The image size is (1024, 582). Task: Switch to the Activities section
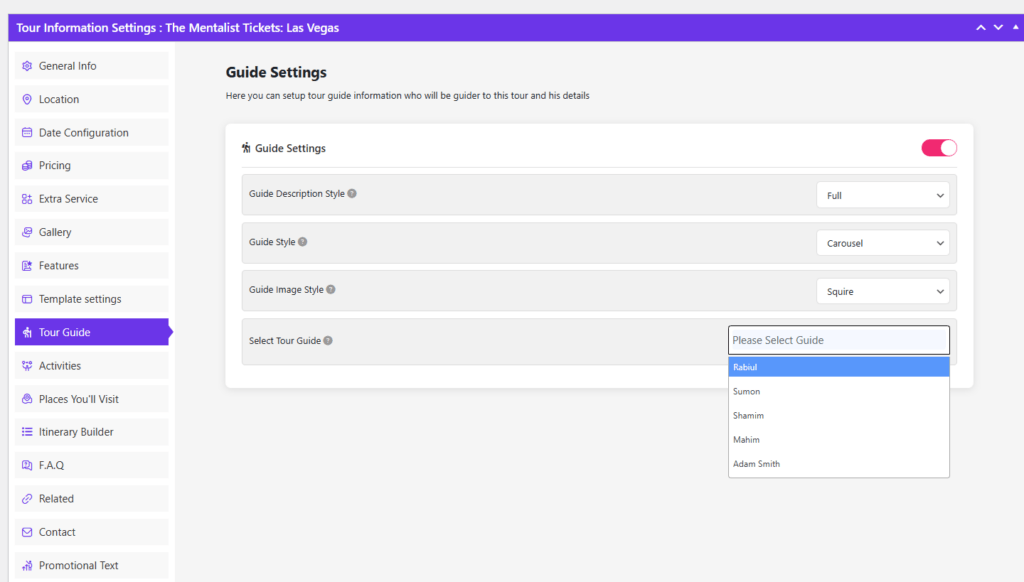(x=25, y=365)
